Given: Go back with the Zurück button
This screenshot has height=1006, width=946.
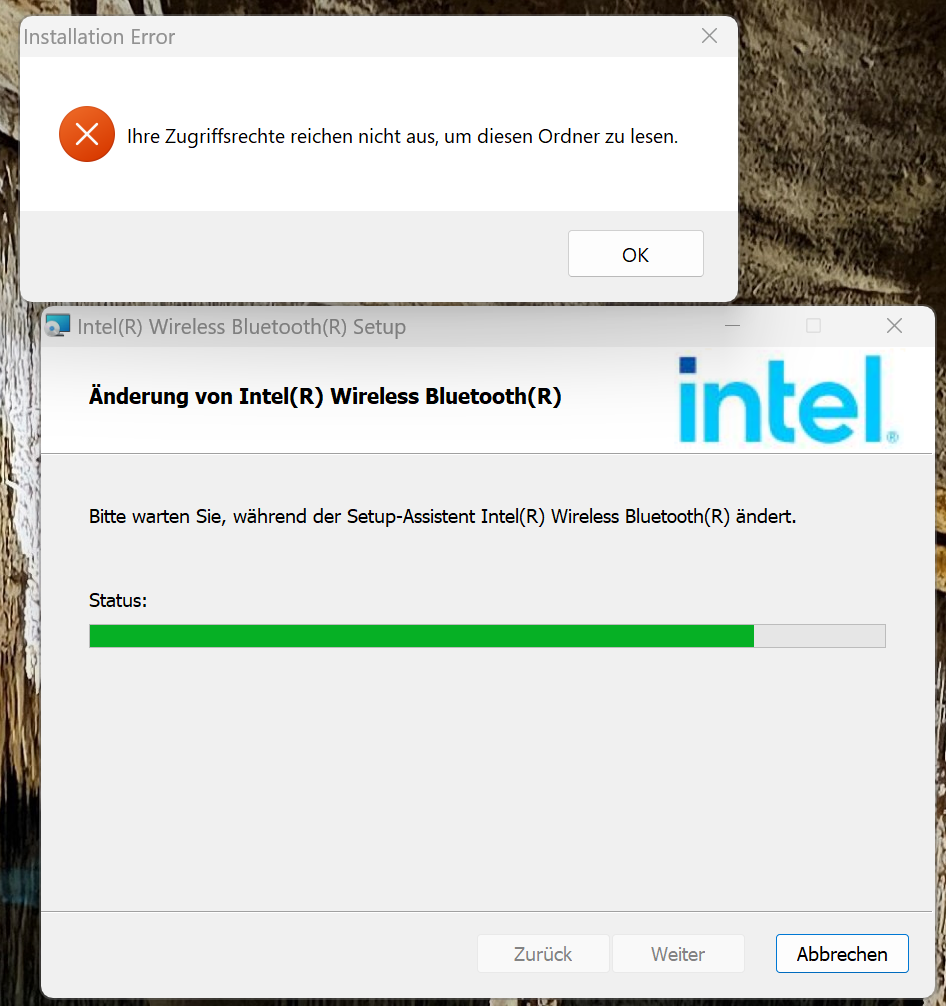Looking at the screenshot, I should click(x=543, y=954).
